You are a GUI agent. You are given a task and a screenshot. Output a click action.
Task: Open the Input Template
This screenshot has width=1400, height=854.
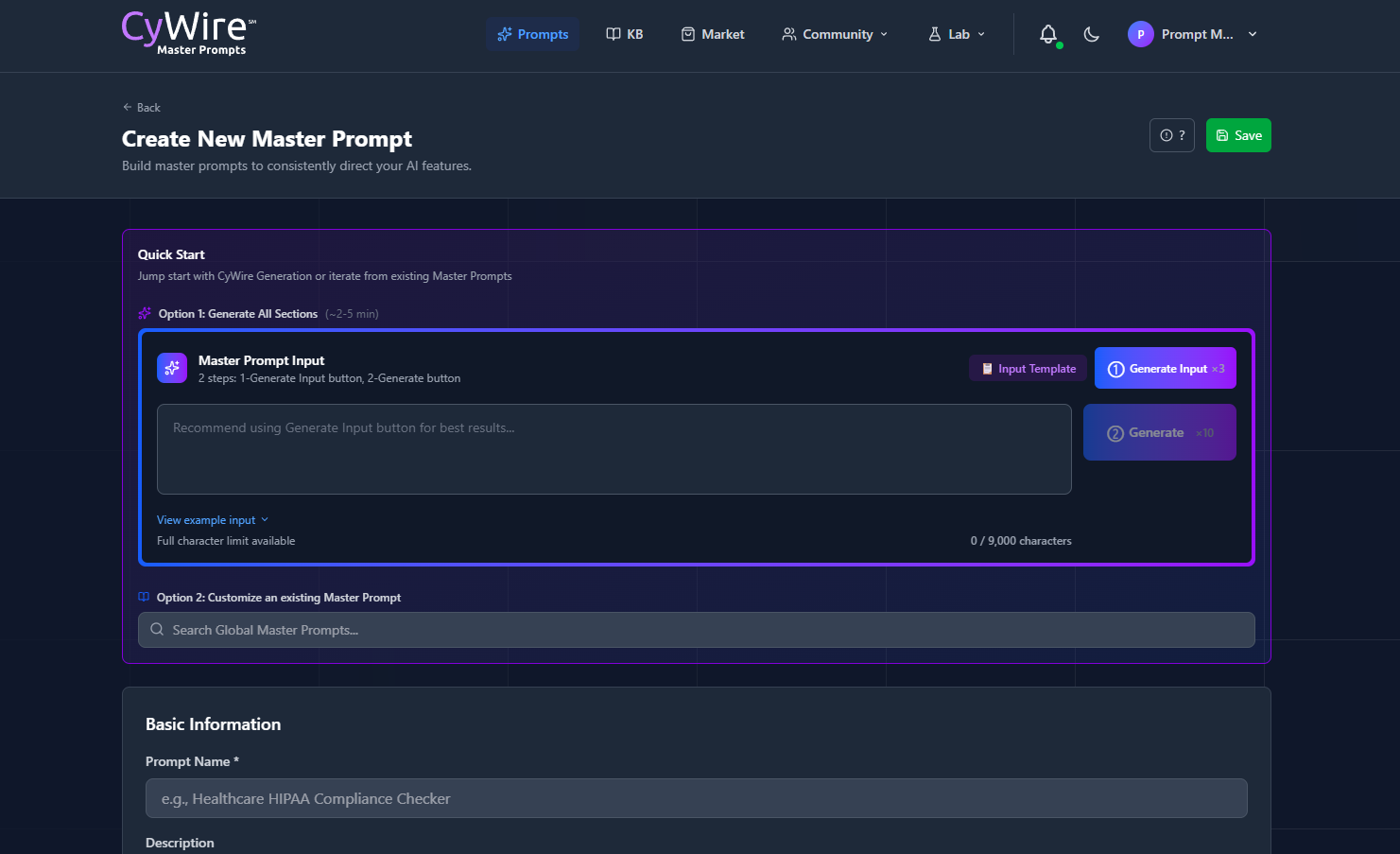point(1028,369)
